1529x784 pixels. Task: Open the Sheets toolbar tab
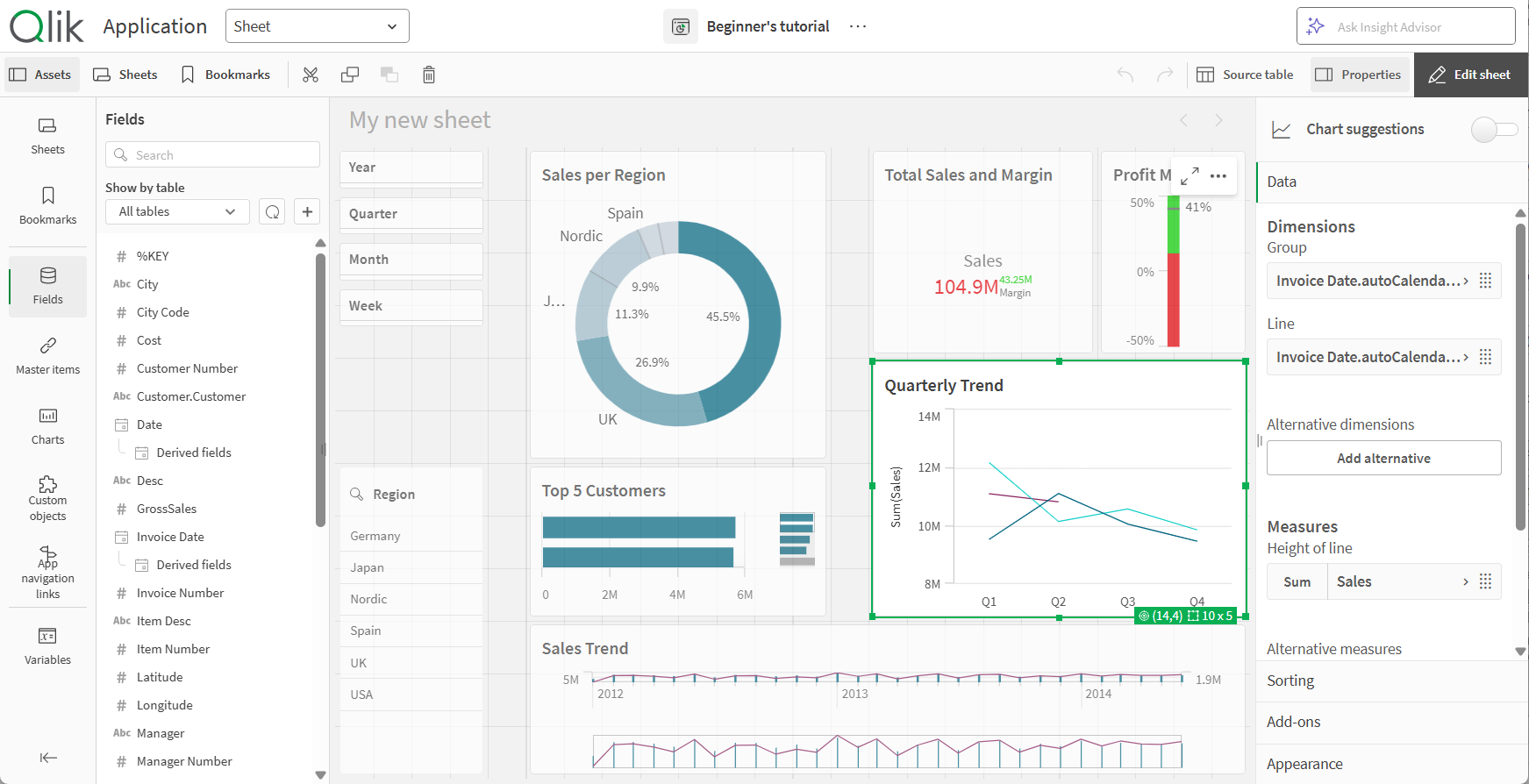[x=125, y=75]
